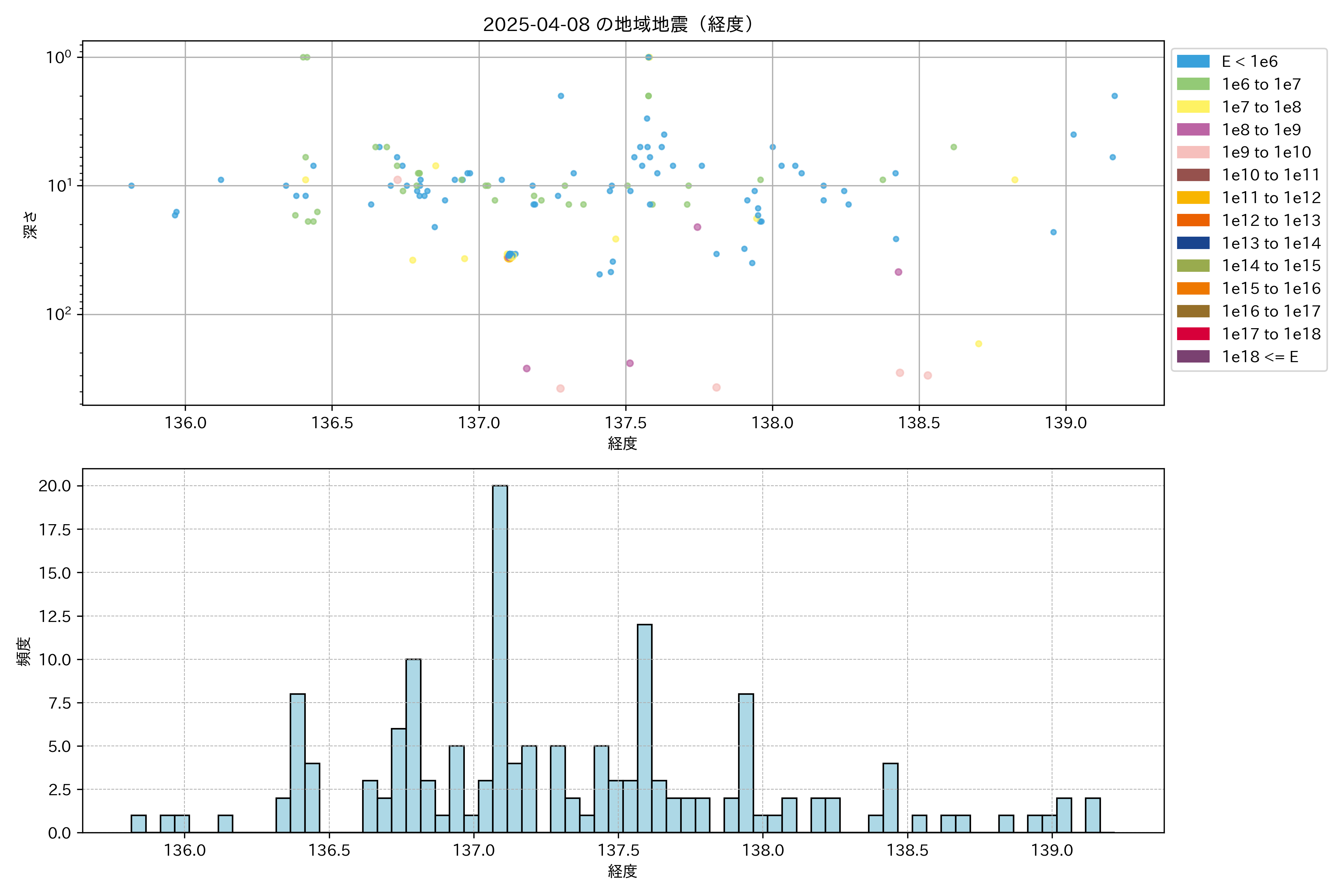Click the histogram x-axis label 経度
1344x896 pixels.
tap(622, 871)
